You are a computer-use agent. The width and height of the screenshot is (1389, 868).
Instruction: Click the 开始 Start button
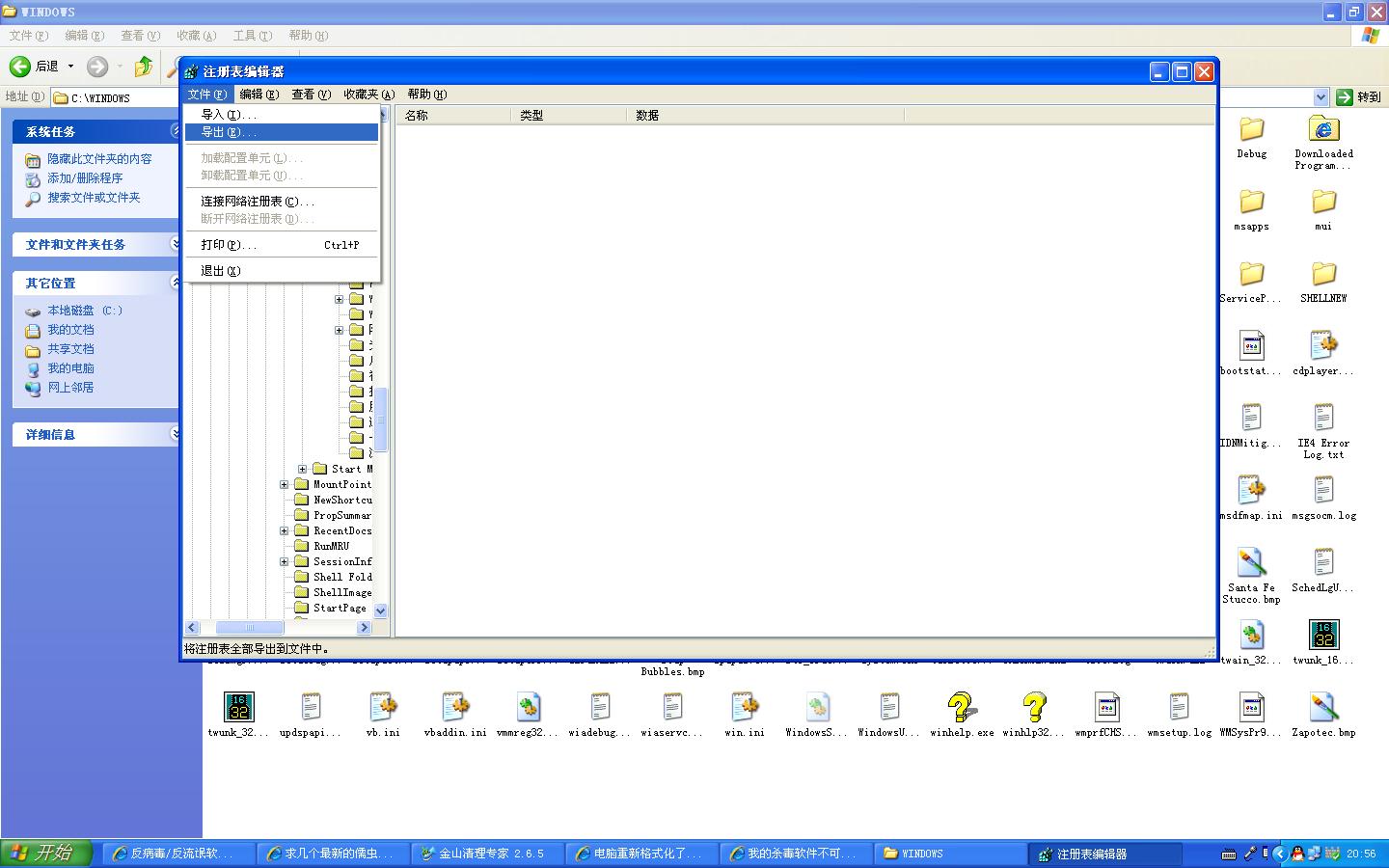46,854
